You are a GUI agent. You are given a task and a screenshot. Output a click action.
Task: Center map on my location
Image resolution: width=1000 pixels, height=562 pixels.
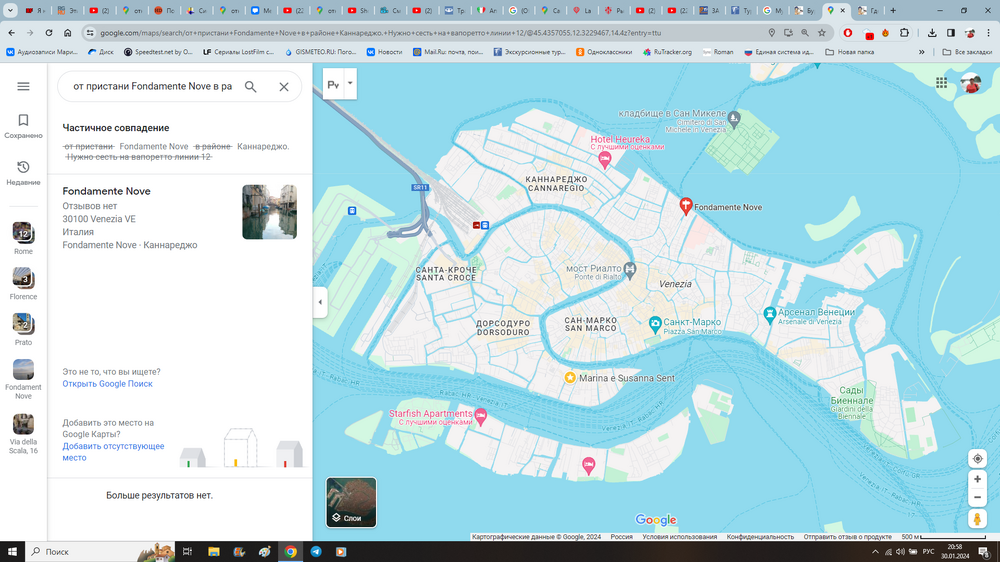point(977,459)
